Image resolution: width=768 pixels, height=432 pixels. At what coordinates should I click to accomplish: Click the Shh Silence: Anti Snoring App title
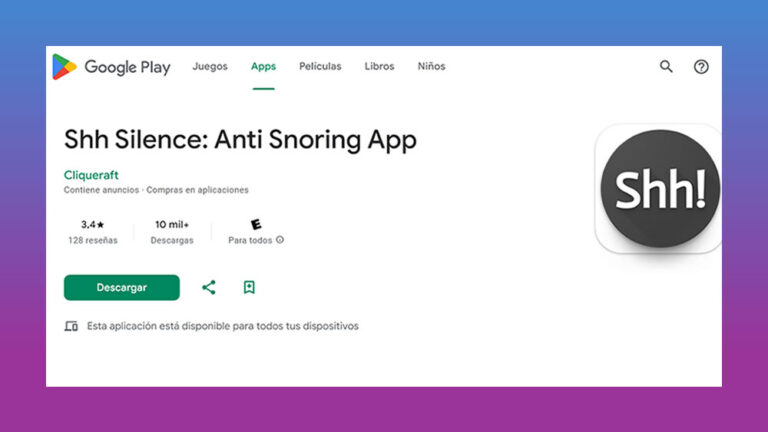coord(240,140)
